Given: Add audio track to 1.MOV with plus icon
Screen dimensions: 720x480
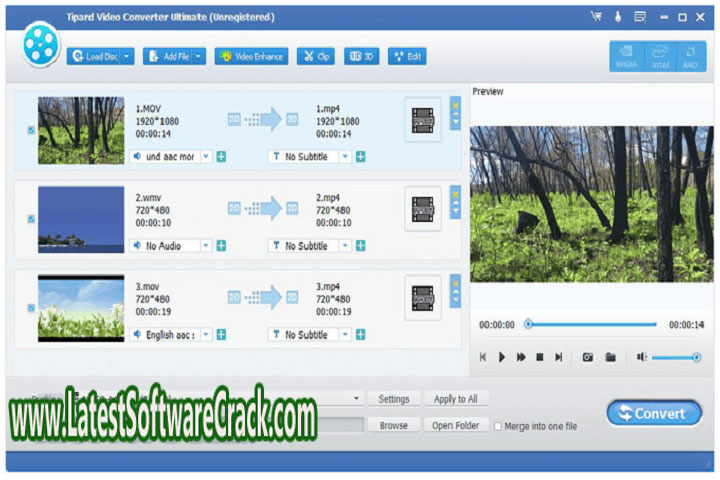Looking at the screenshot, I should tap(221, 156).
